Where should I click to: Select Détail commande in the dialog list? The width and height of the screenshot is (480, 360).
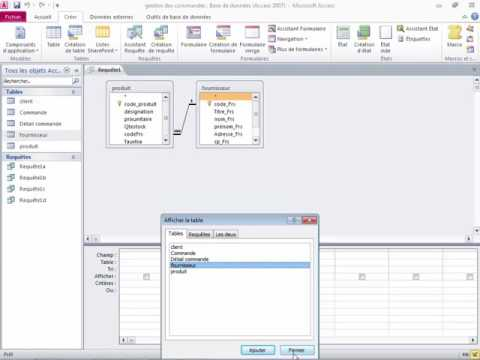(x=240, y=259)
